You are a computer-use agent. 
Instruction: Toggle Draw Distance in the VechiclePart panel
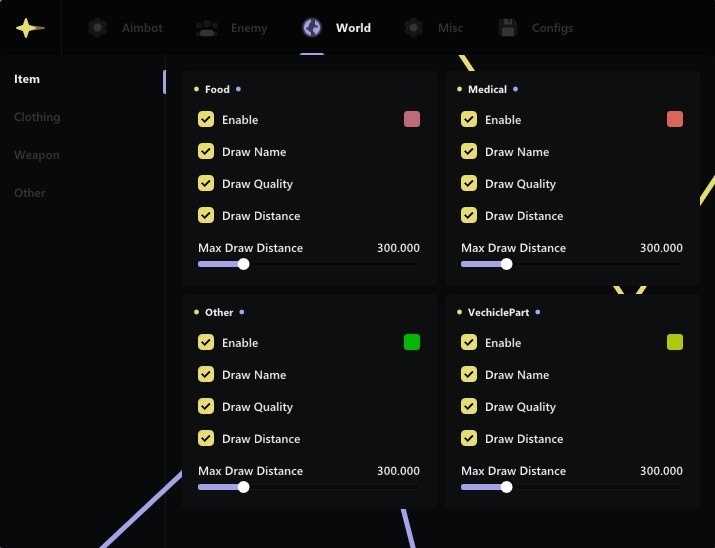click(x=469, y=439)
